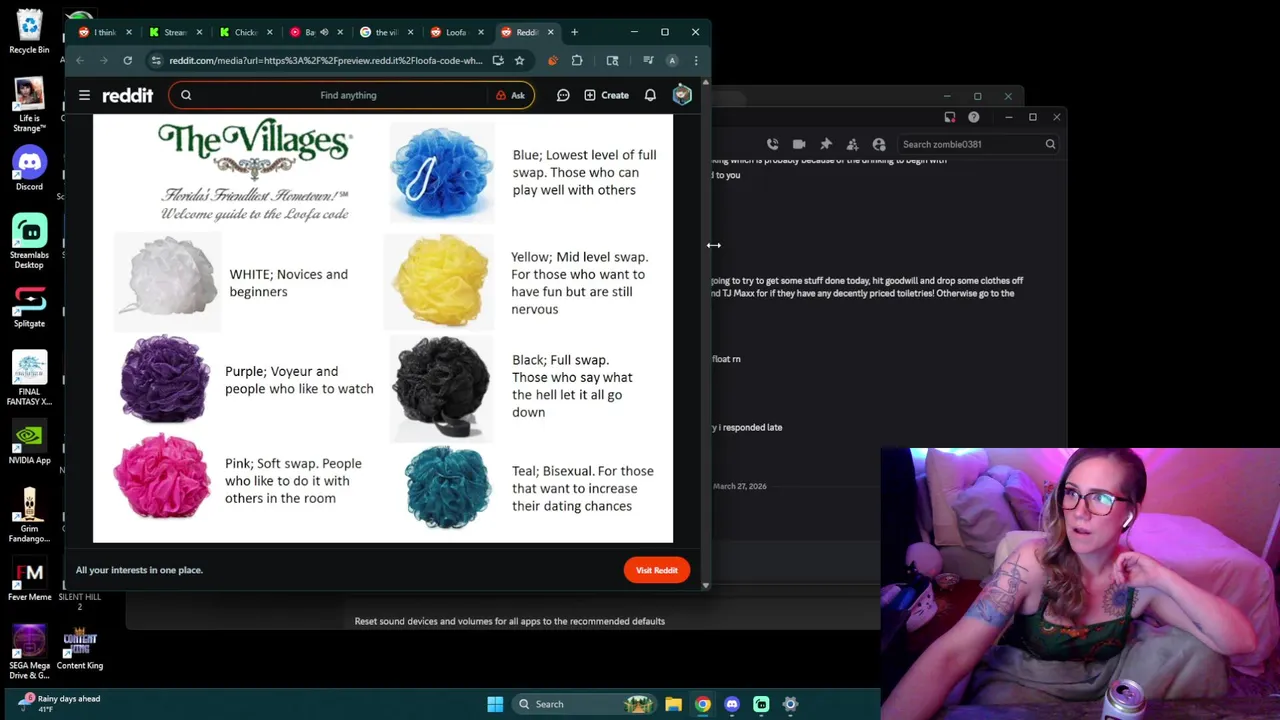1280x720 pixels.
Task: Select Streamlabs Desktop shortcut
Action: (29, 241)
